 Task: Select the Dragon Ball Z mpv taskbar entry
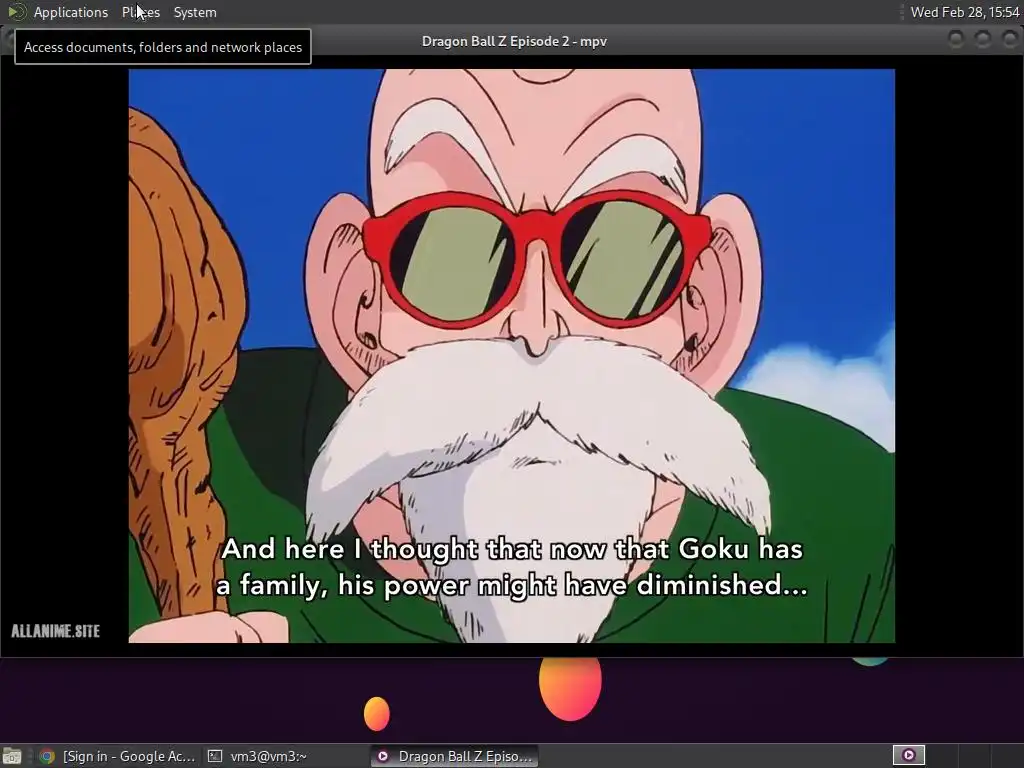click(455, 756)
